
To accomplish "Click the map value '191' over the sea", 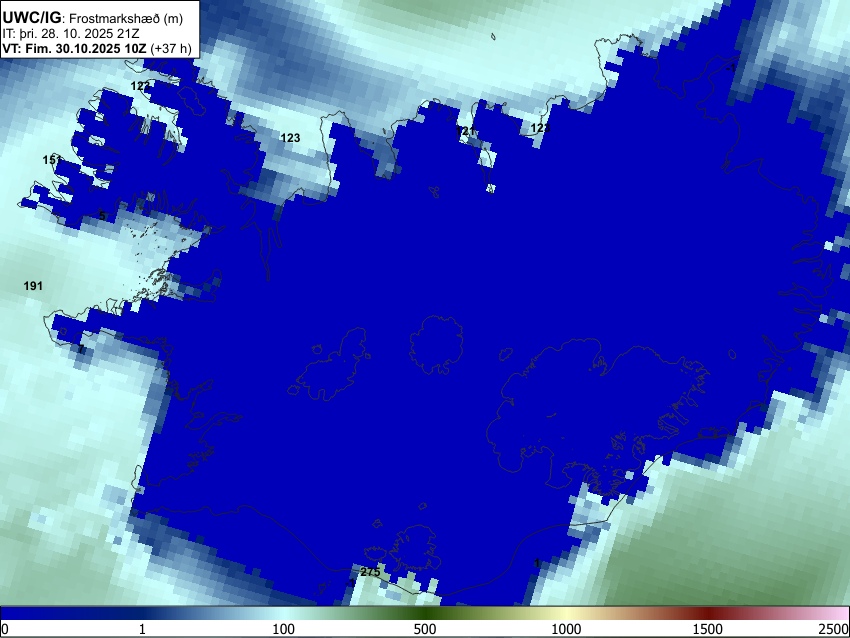I will tap(33, 286).
